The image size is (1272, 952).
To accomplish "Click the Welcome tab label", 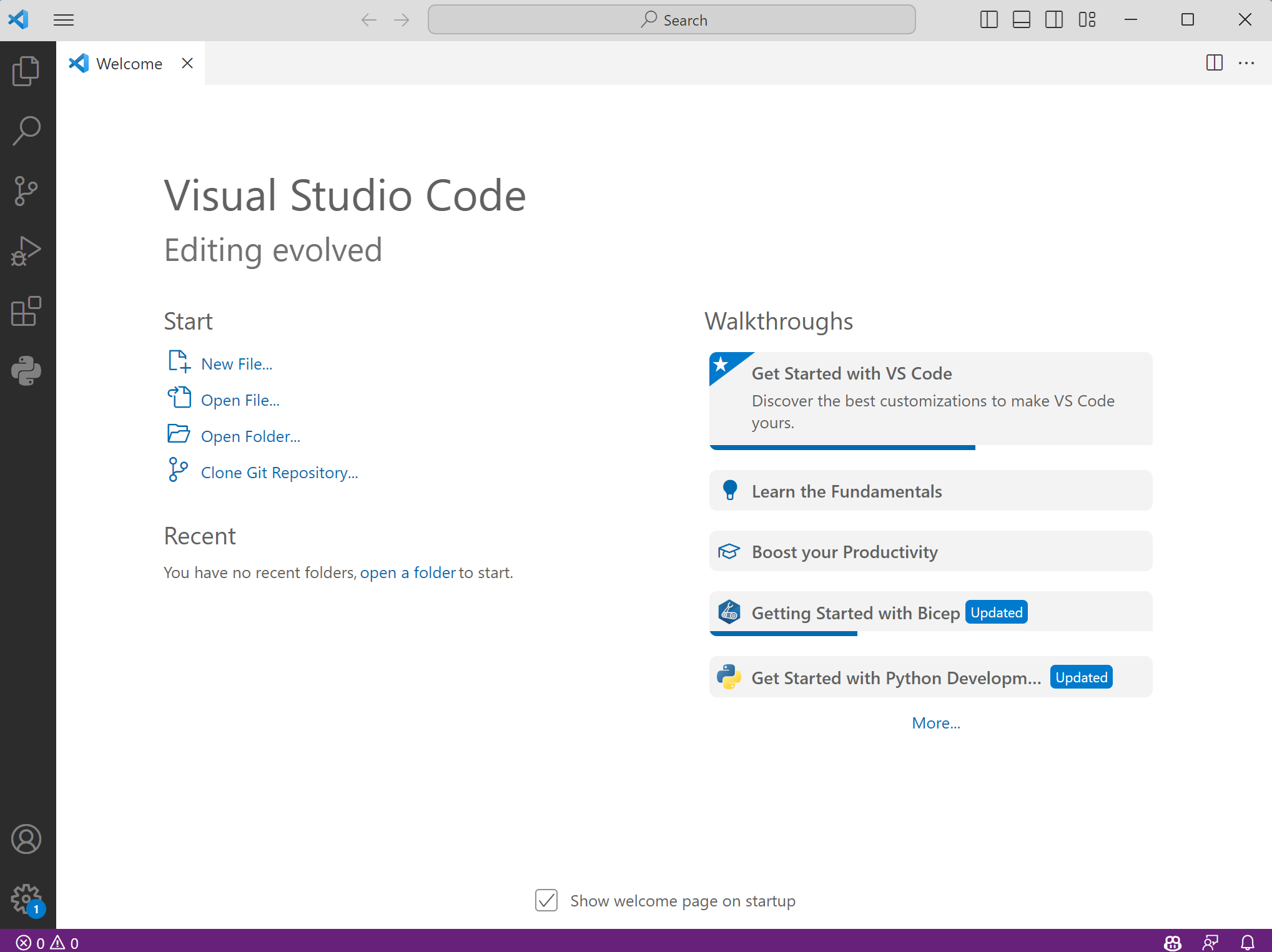I will point(129,63).
